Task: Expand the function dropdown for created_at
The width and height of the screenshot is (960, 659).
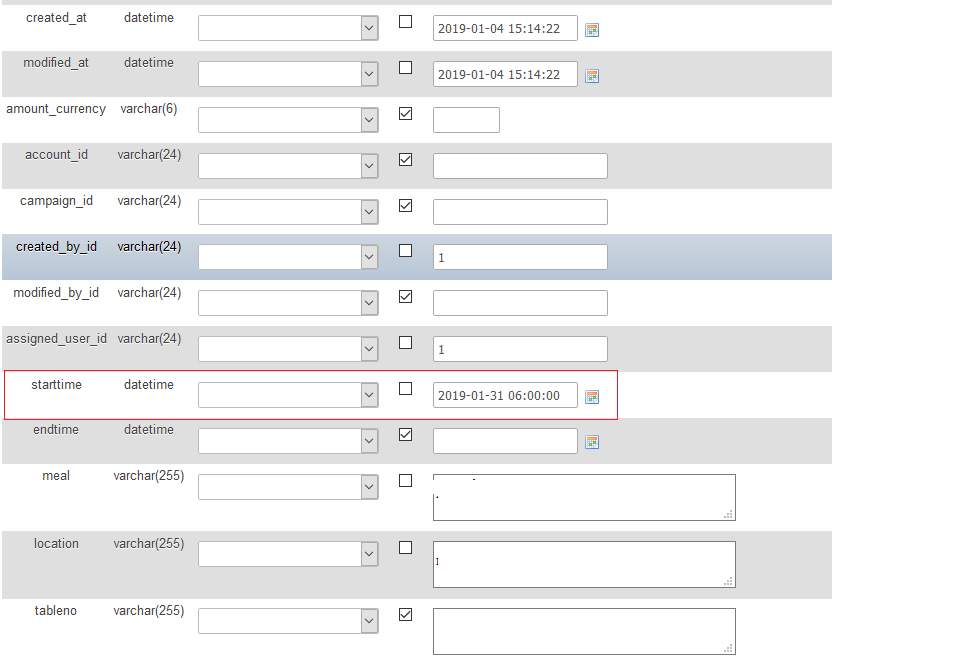Action: point(288,28)
